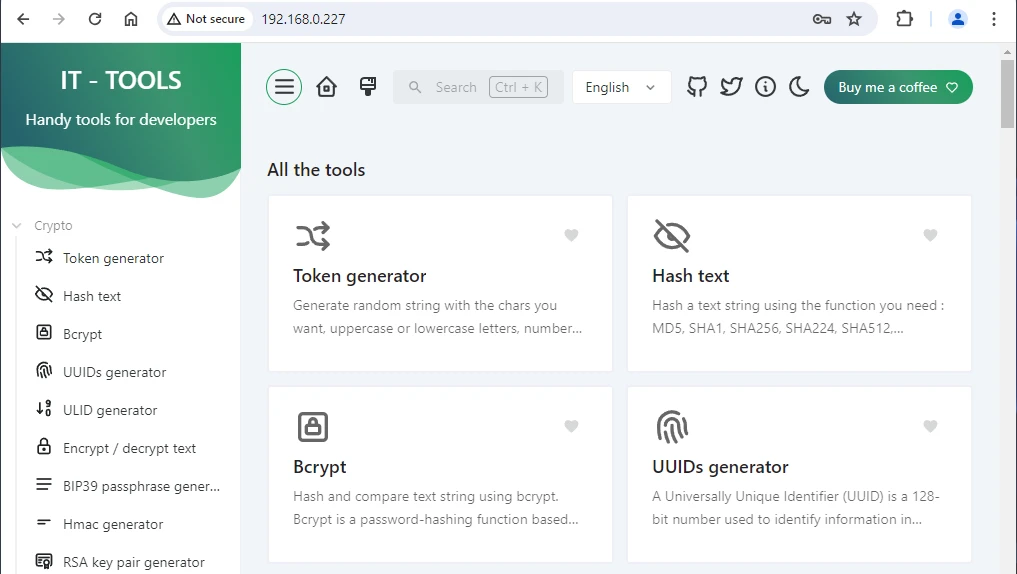
Task: Click the Hmac generator sidebar icon
Action: [44, 524]
